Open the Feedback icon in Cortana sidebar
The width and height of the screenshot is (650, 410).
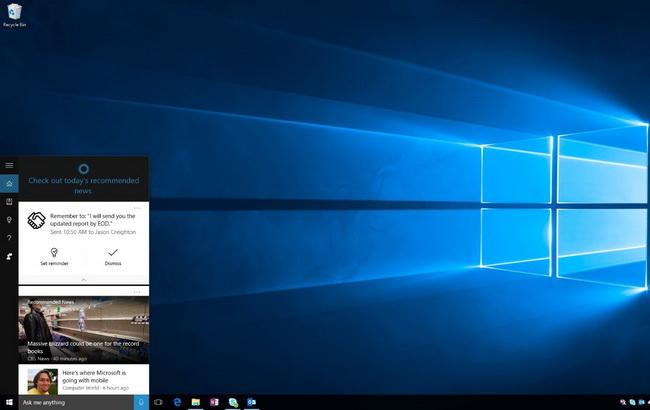pyautogui.click(x=9, y=256)
